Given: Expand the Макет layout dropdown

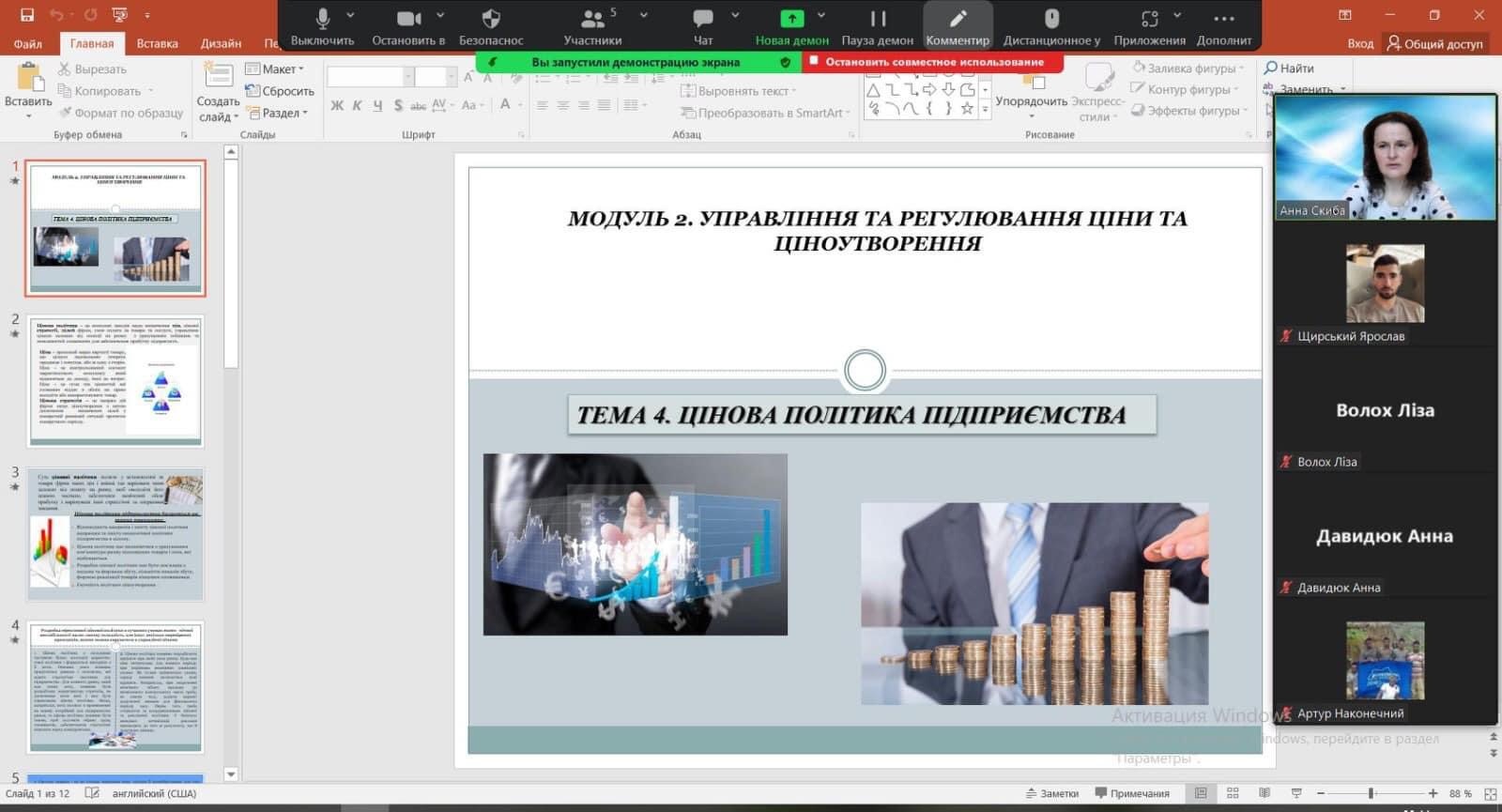Looking at the screenshot, I should pos(275,69).
